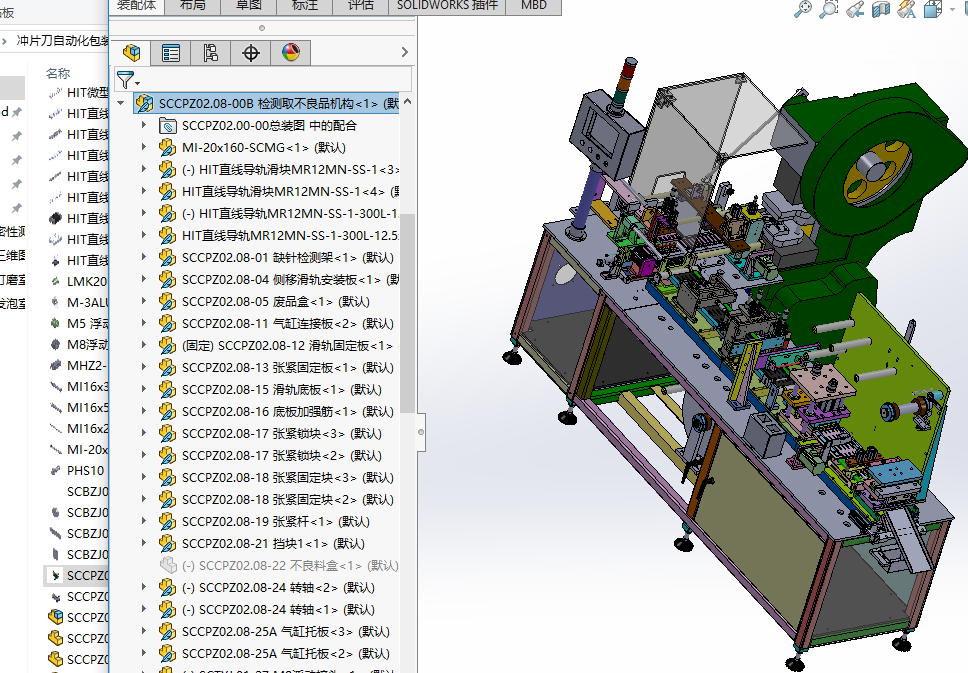Expand the MI-20x160-SCMG component node

pos(144,147)
